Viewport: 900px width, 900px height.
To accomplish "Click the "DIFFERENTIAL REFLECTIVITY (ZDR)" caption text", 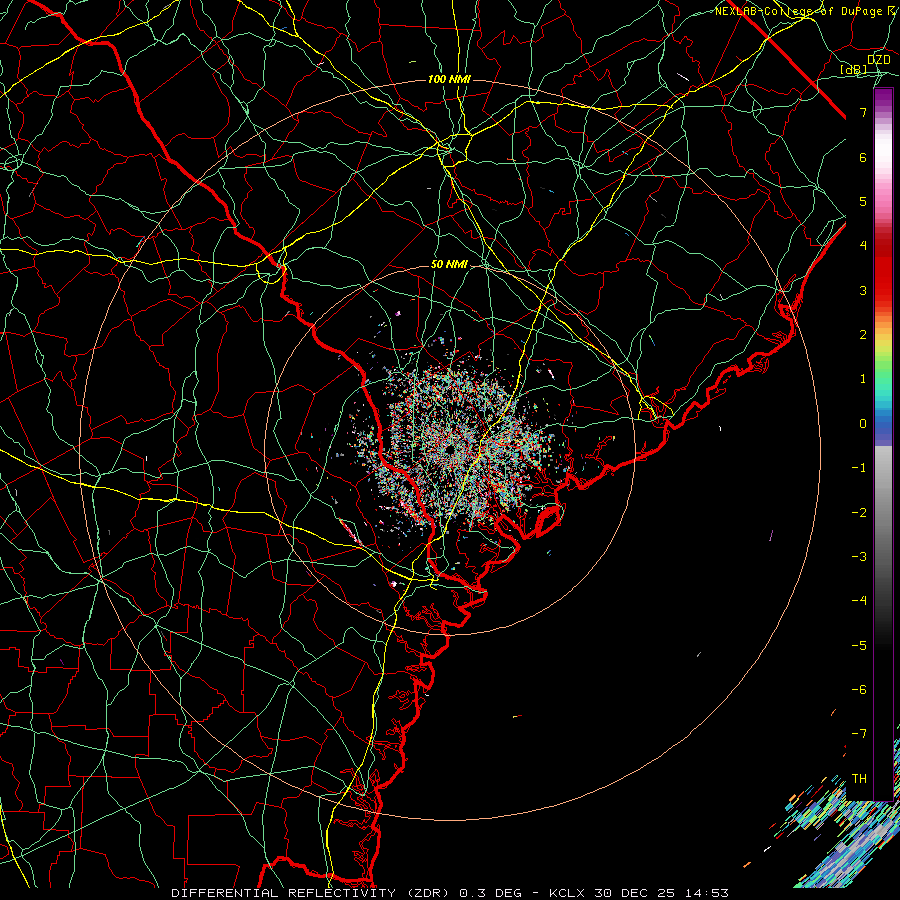I will click(312, 893).
